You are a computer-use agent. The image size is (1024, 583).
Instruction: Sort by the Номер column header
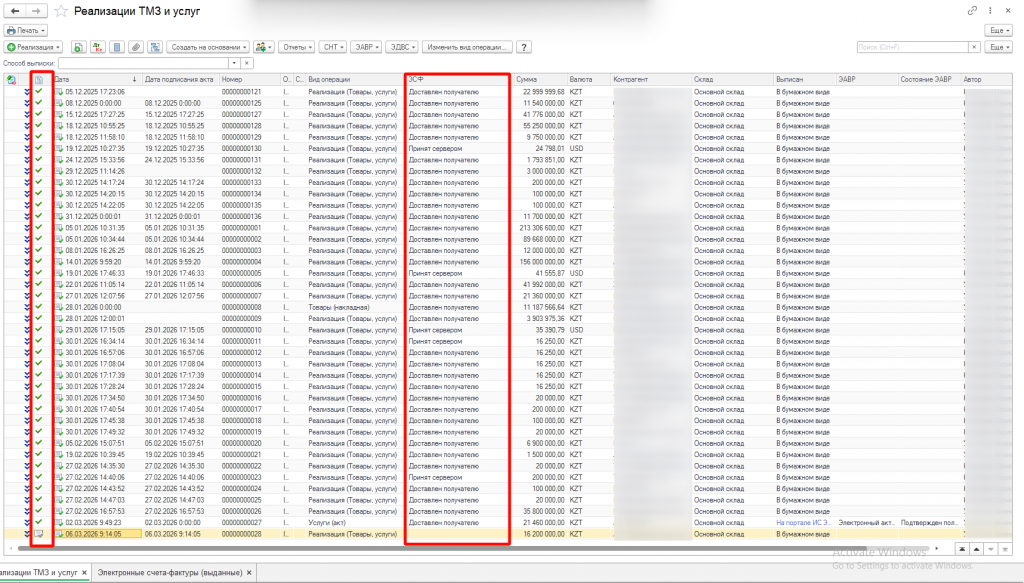pos(249,80)
